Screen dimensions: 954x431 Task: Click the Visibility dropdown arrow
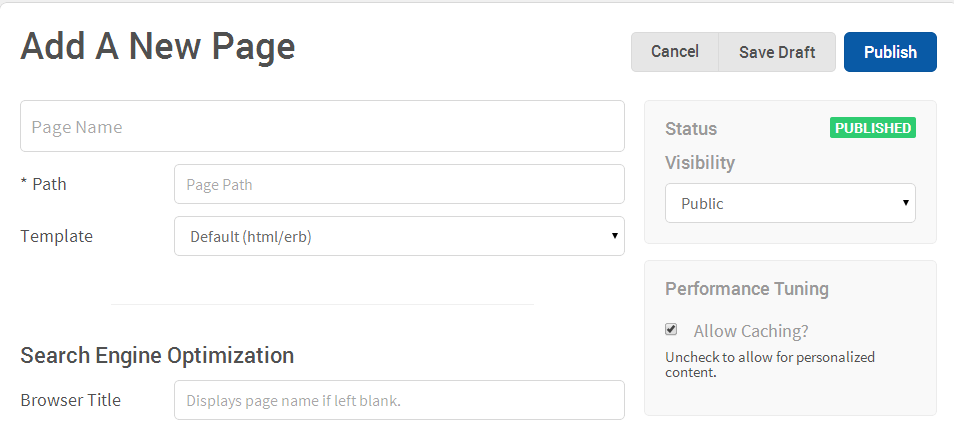pos(906,203)
